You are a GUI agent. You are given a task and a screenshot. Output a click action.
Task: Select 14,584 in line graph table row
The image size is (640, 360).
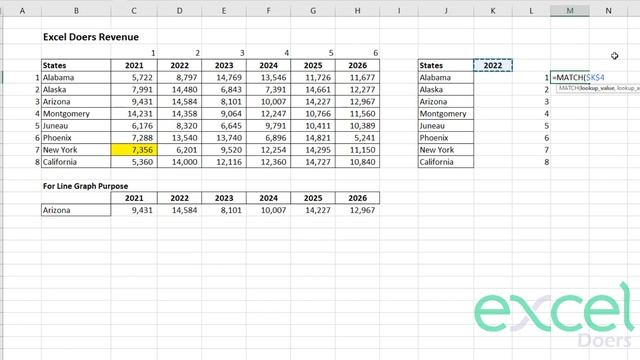pos(180,210)
